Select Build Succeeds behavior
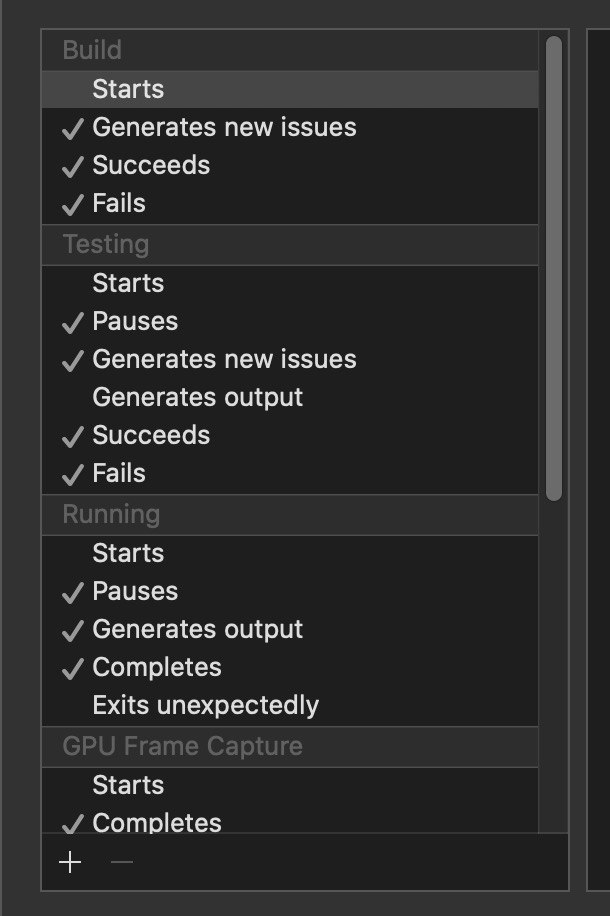 pyautogui.click(x=151, y=165)
